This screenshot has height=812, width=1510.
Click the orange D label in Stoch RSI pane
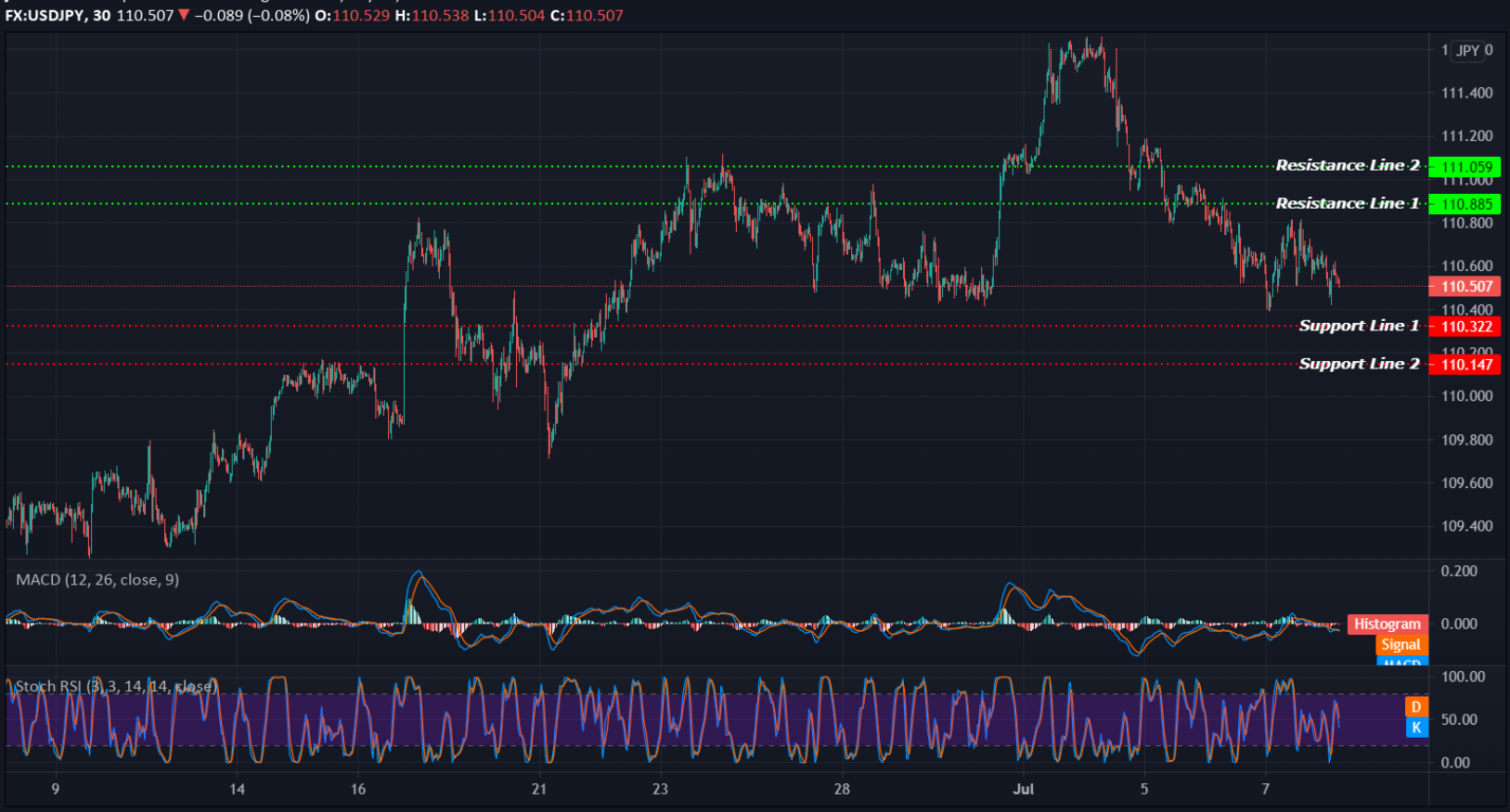pyautogui.click(x=1416, y=707)
